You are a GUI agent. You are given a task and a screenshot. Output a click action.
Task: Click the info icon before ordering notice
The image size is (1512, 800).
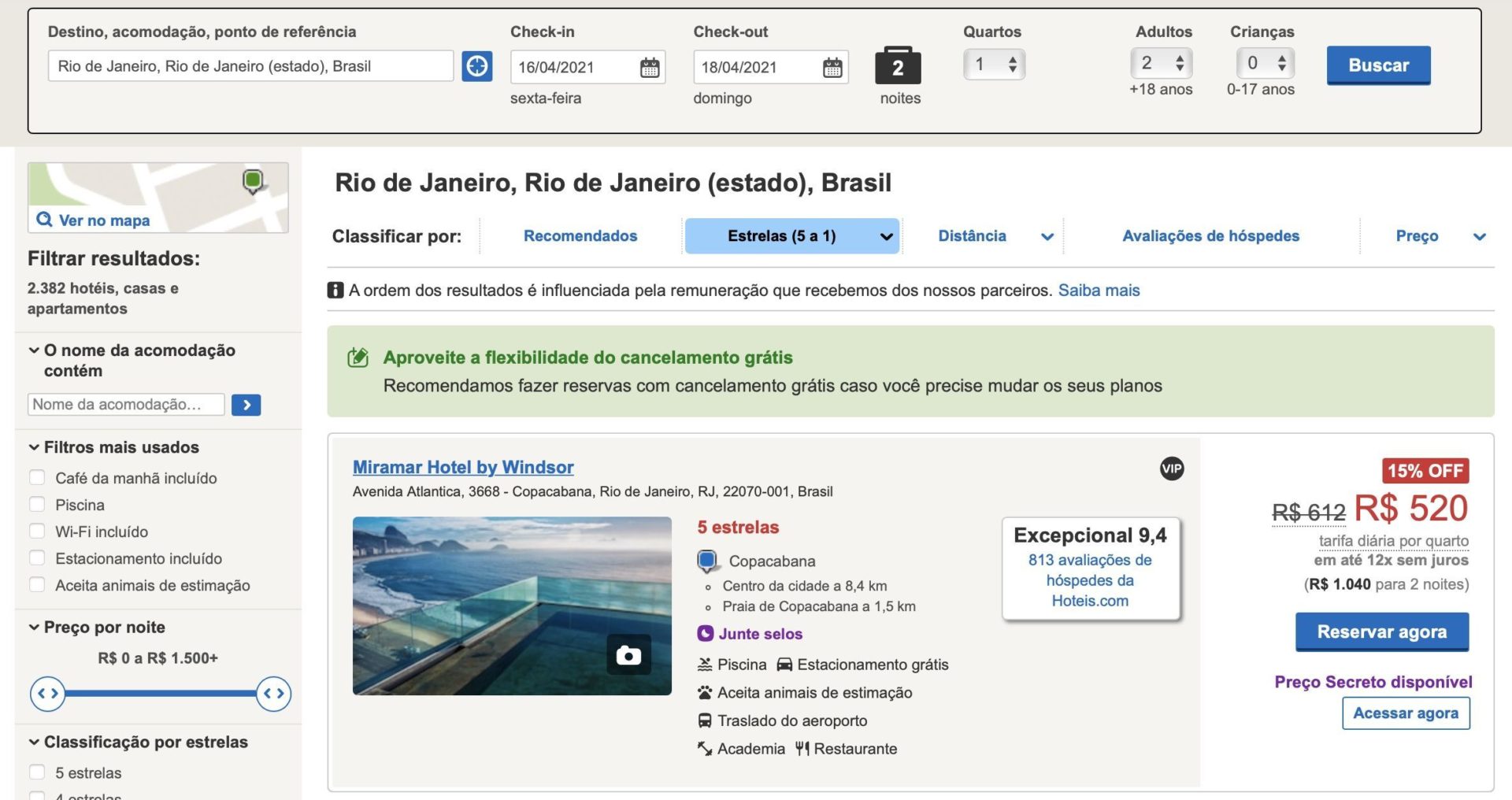click(x=335, y=290)
